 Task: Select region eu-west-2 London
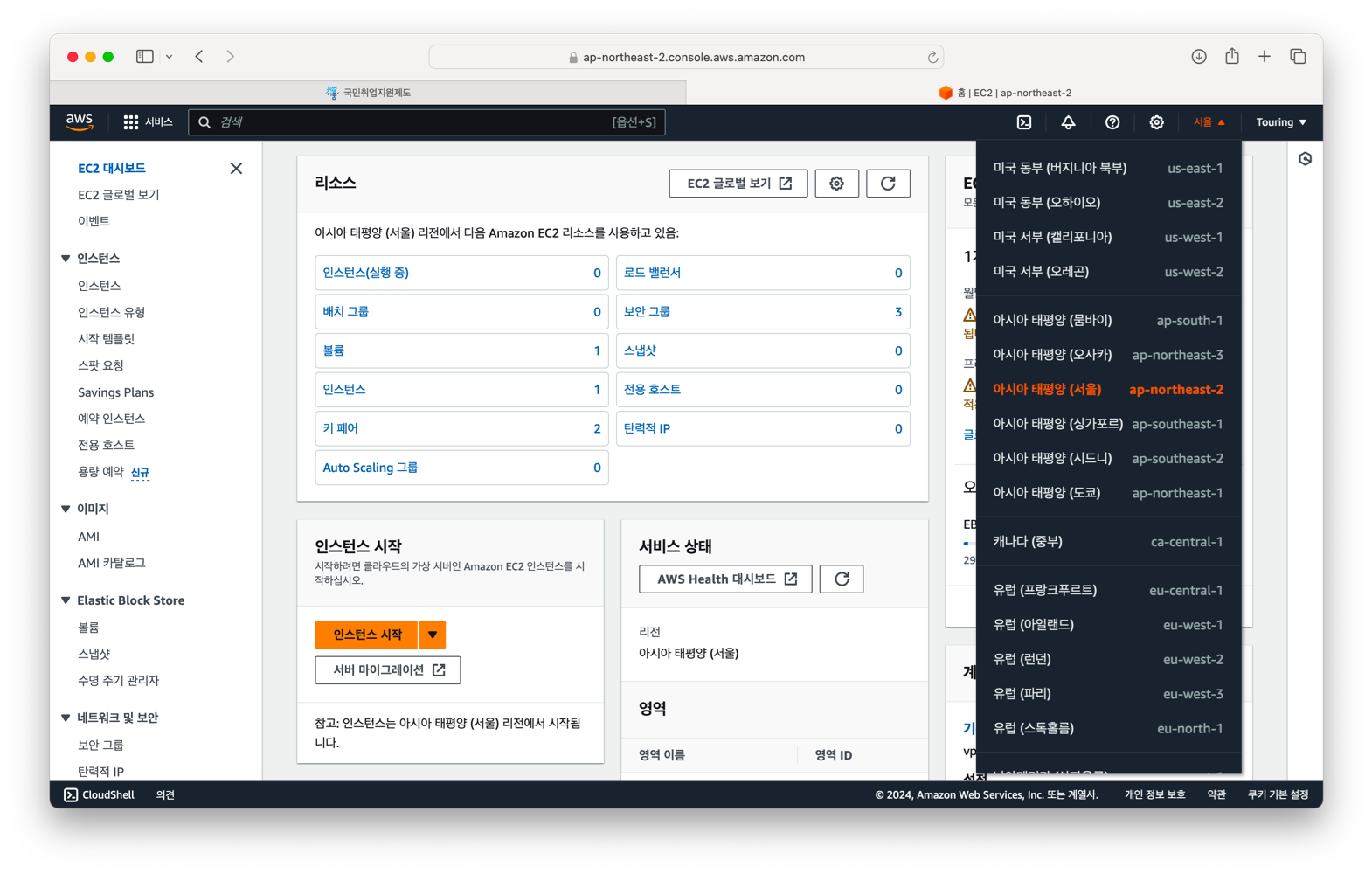coord(1108,659)
